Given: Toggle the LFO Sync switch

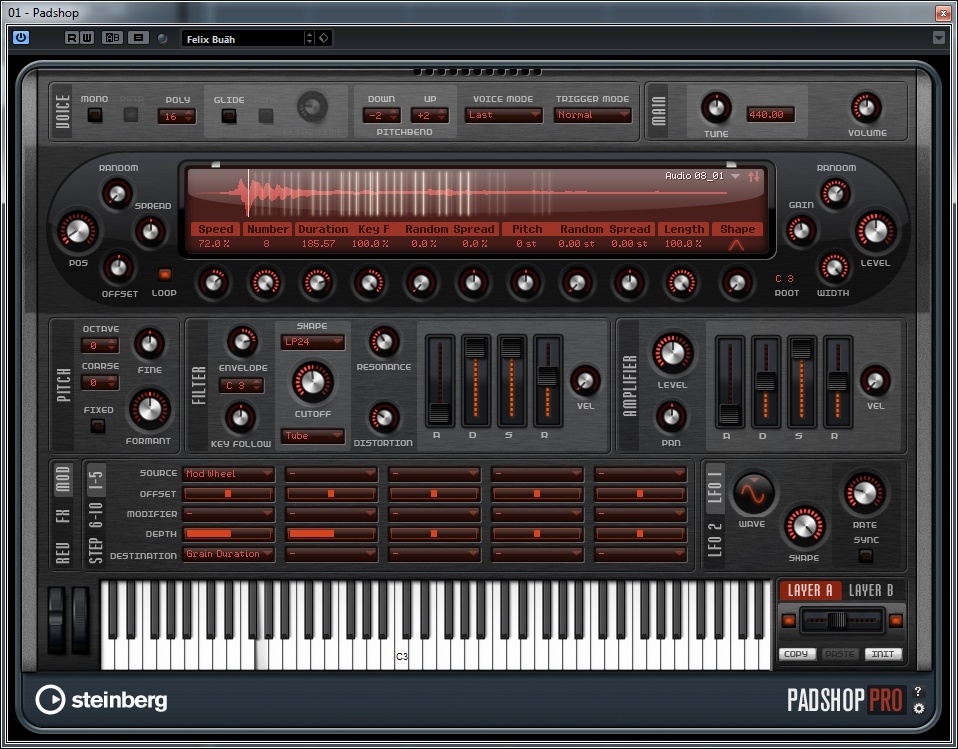Looking at the screenshot, I should [x=866, y=556].
